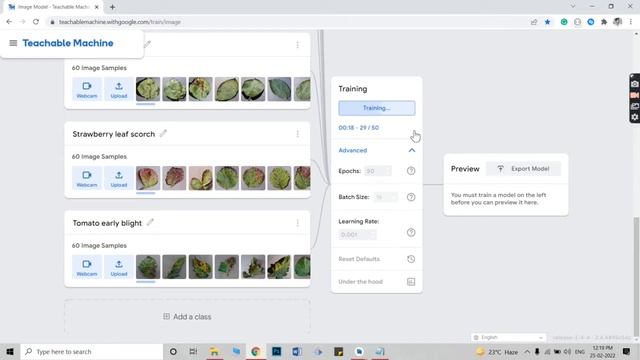The image size is (640, 360).
Task: Edit the Strawberry leaf scorch class name
Action: (x=163, y=133)
